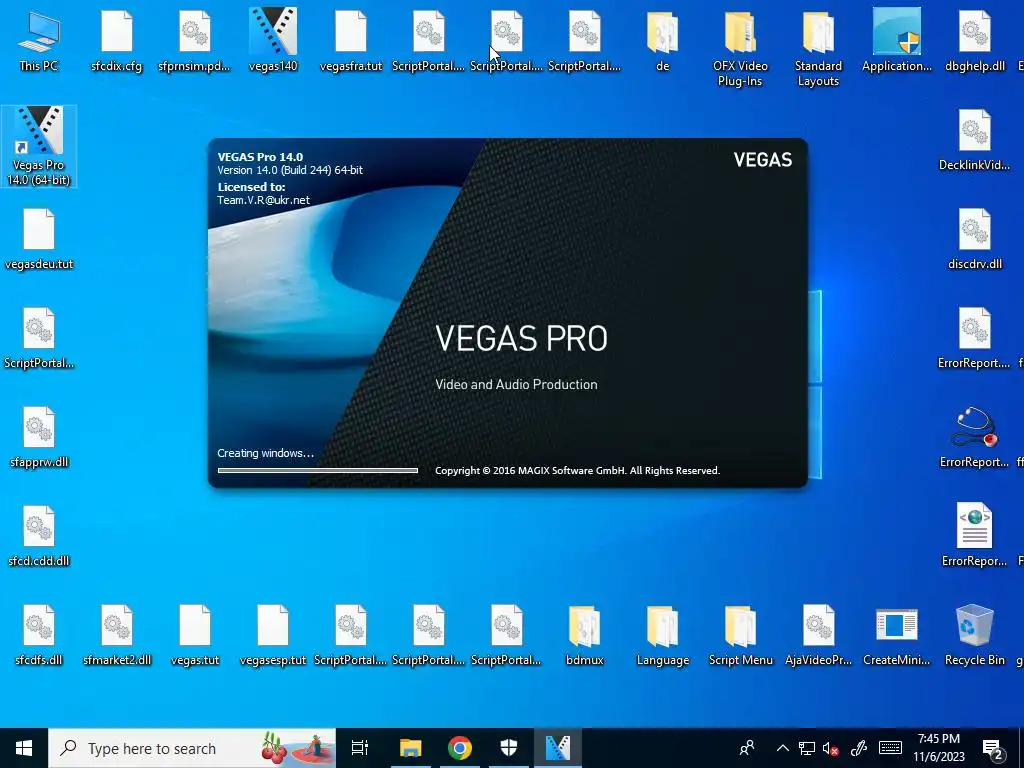Screen dimensions: 1024x768
Task: Open Windows Ink Workspace pen icon
Action: pyautogui.click(x=859, y=748)
